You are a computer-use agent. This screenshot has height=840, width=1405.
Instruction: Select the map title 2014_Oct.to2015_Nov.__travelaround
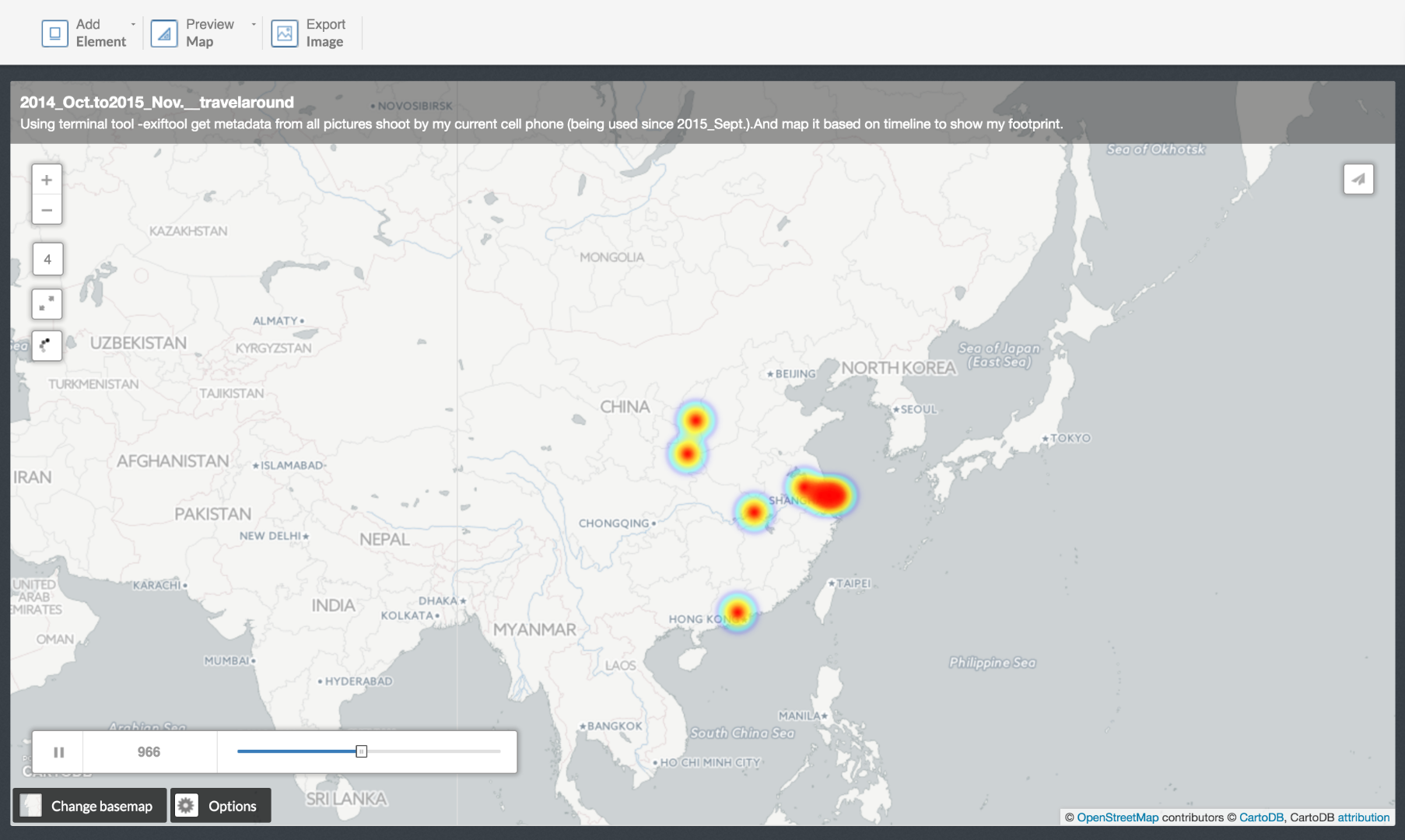[157, 102]
